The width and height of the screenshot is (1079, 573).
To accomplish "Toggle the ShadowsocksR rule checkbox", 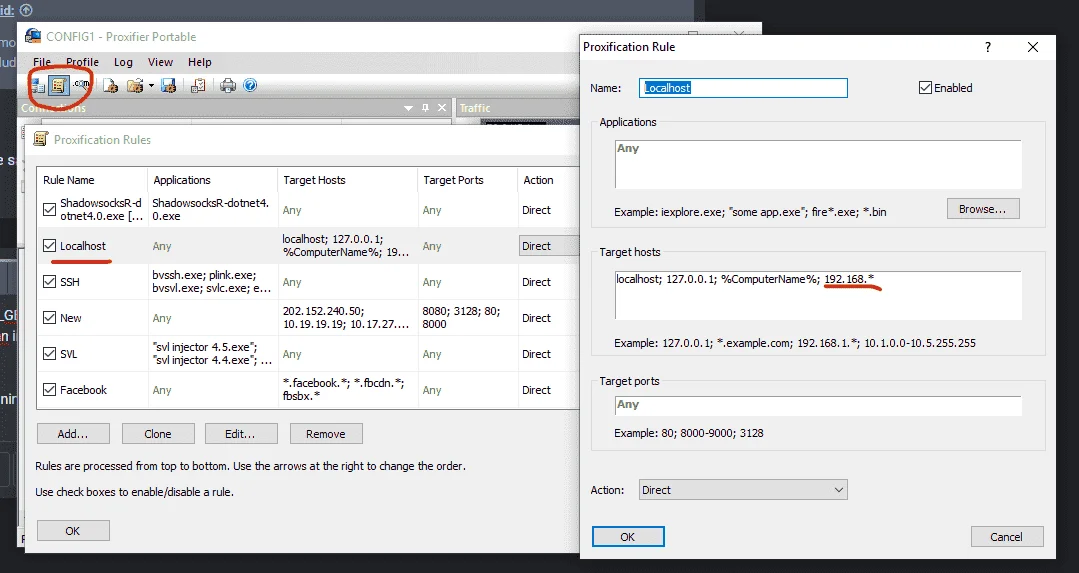I will coord(50,210).
